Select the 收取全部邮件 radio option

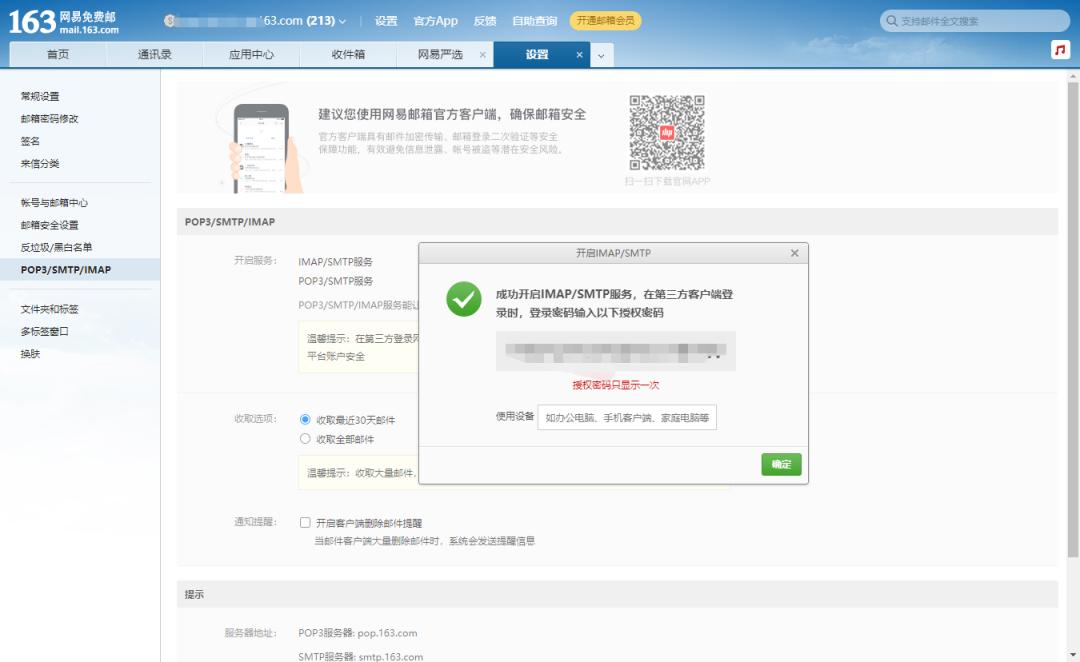(x=307, y=438)
